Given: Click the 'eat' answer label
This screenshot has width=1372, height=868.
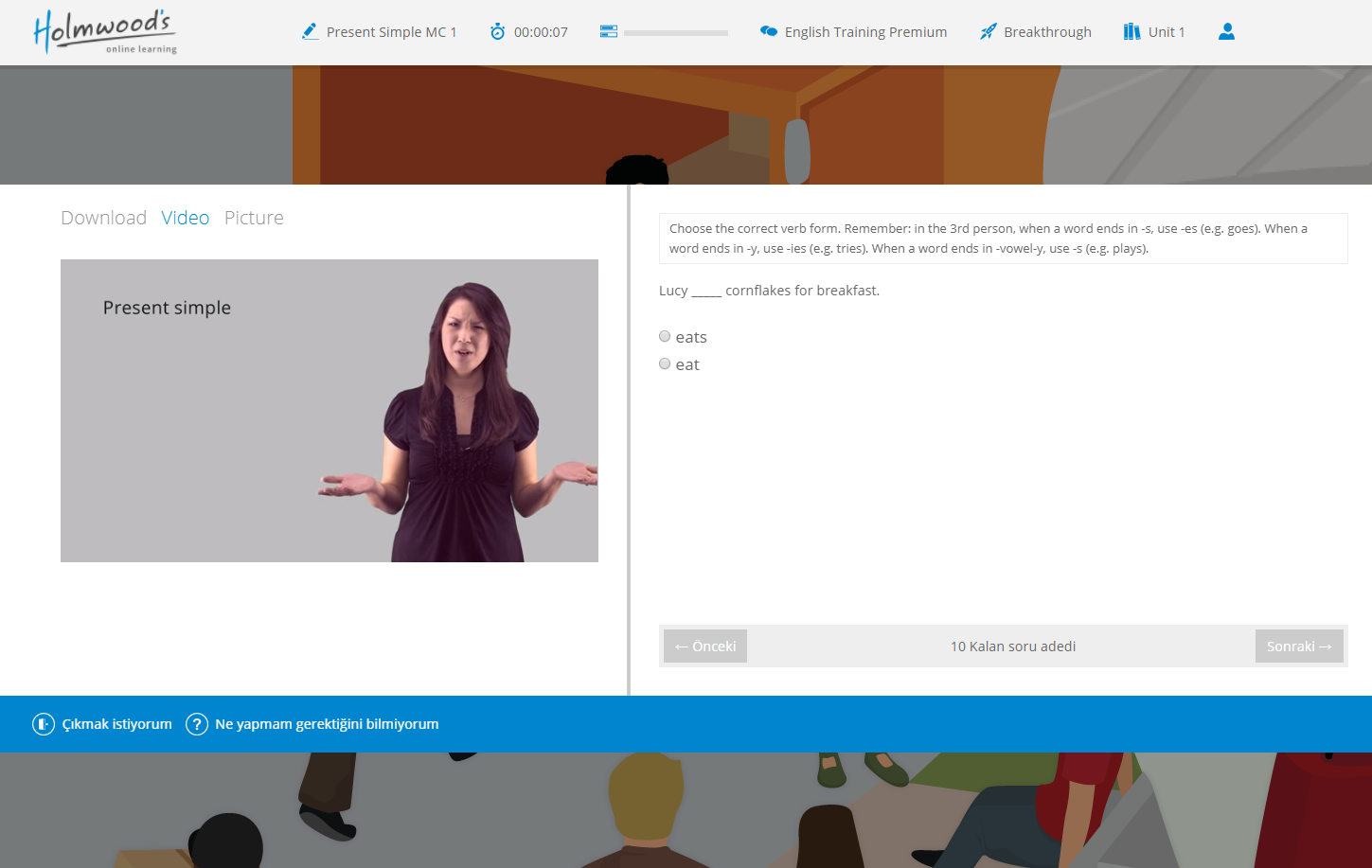Looking at the screenshot, I should click(687, 364).
